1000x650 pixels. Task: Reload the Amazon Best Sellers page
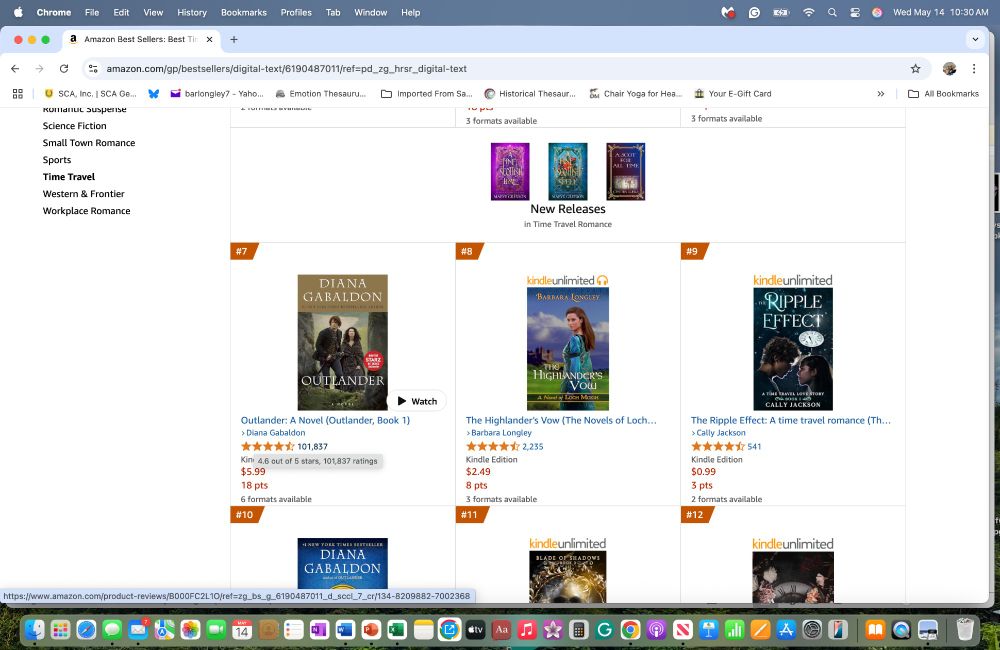(64, 68)
